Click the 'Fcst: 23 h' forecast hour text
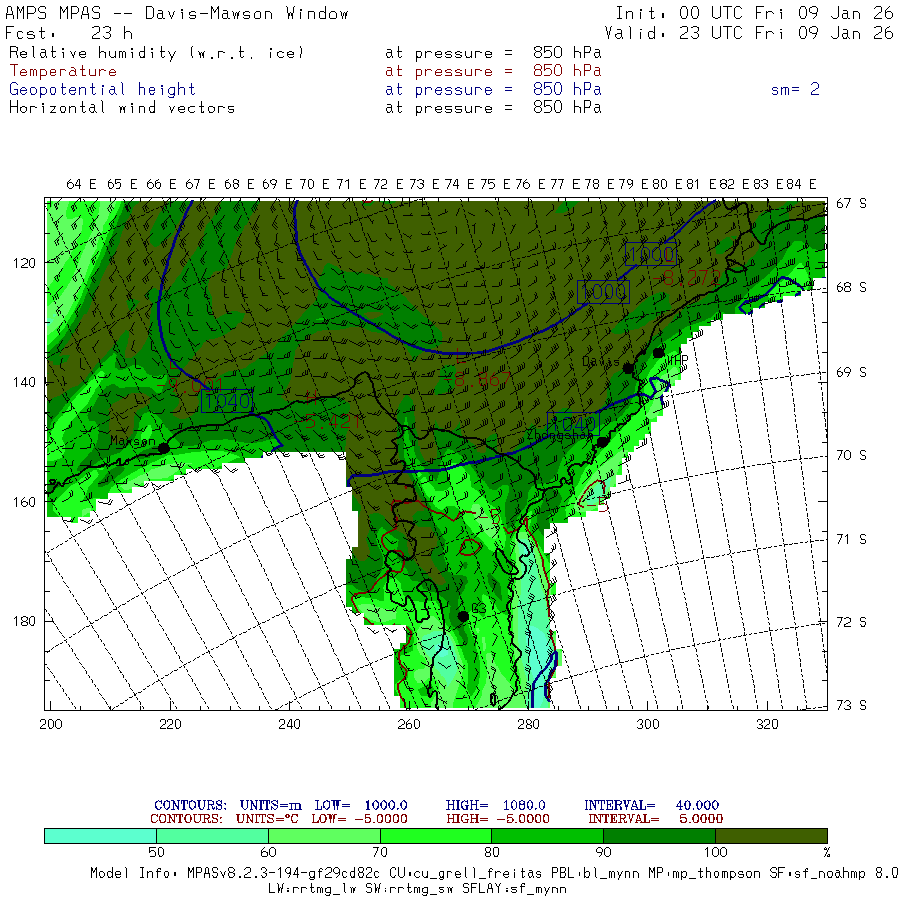Screen dimensions: 900x900 click(69, 33)
